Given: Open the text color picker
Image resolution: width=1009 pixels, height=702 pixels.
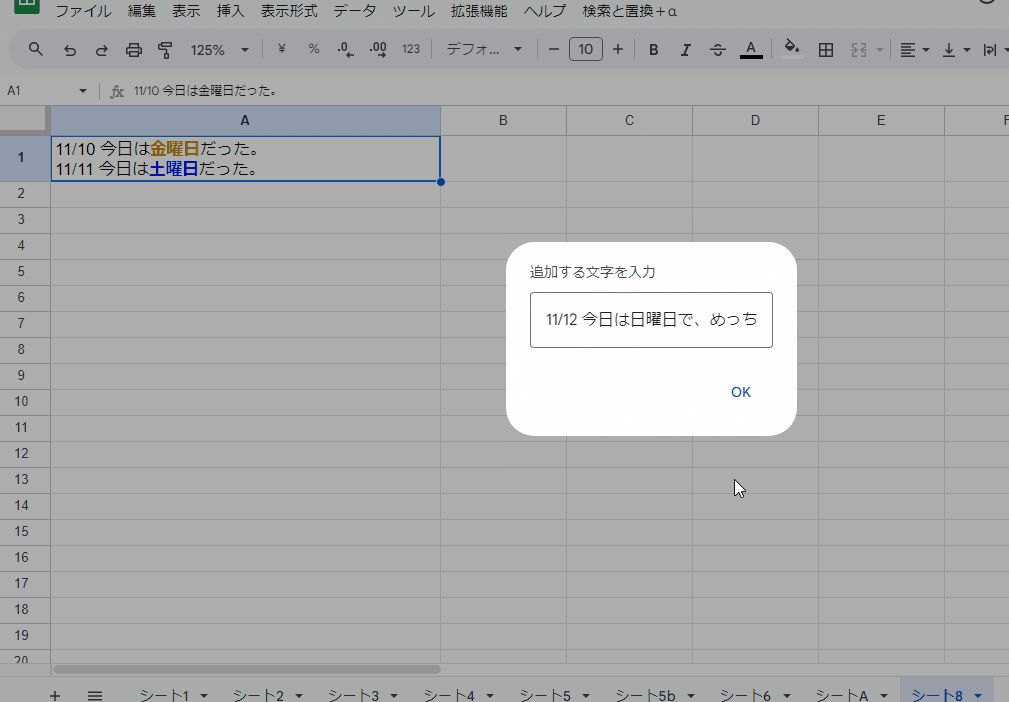Looking at the screenshot, I should click(x=751, y=50).
